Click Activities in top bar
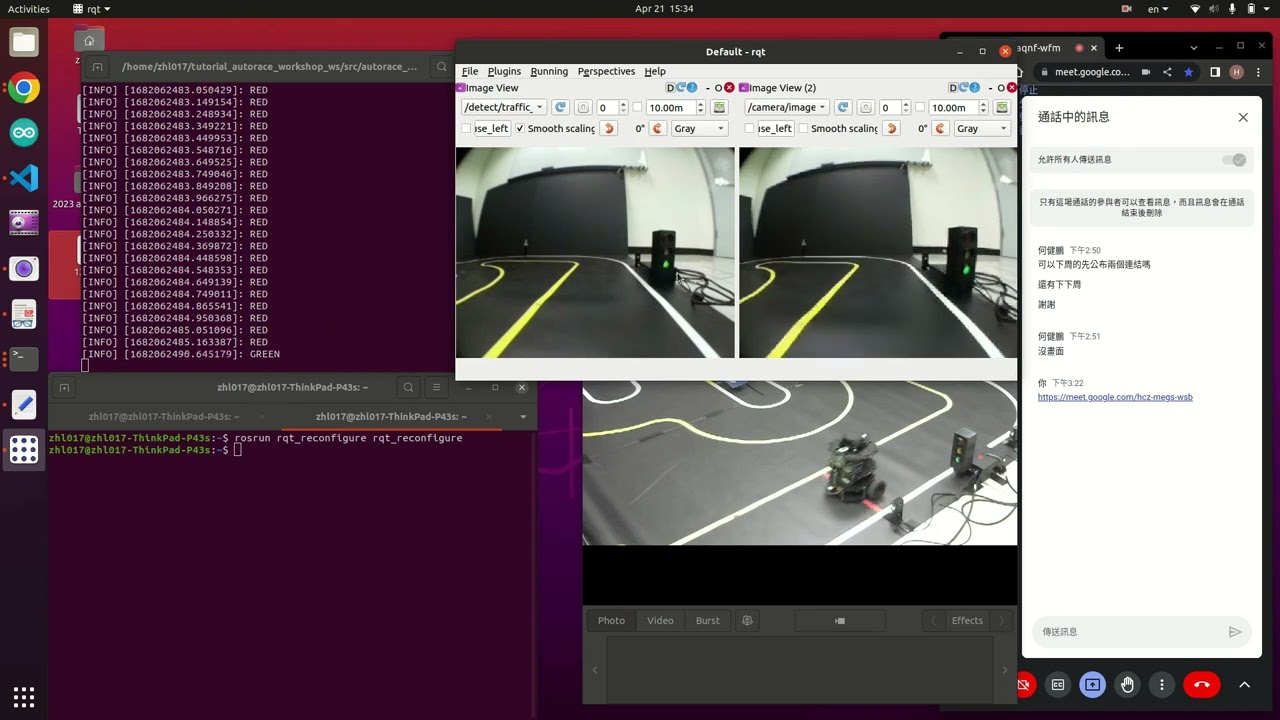The image size is (1280, 720). click(29, 9)
